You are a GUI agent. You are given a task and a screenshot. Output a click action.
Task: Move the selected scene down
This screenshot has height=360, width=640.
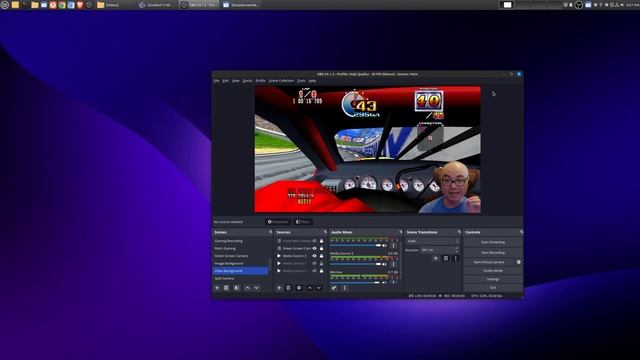(x=256, y=288)
